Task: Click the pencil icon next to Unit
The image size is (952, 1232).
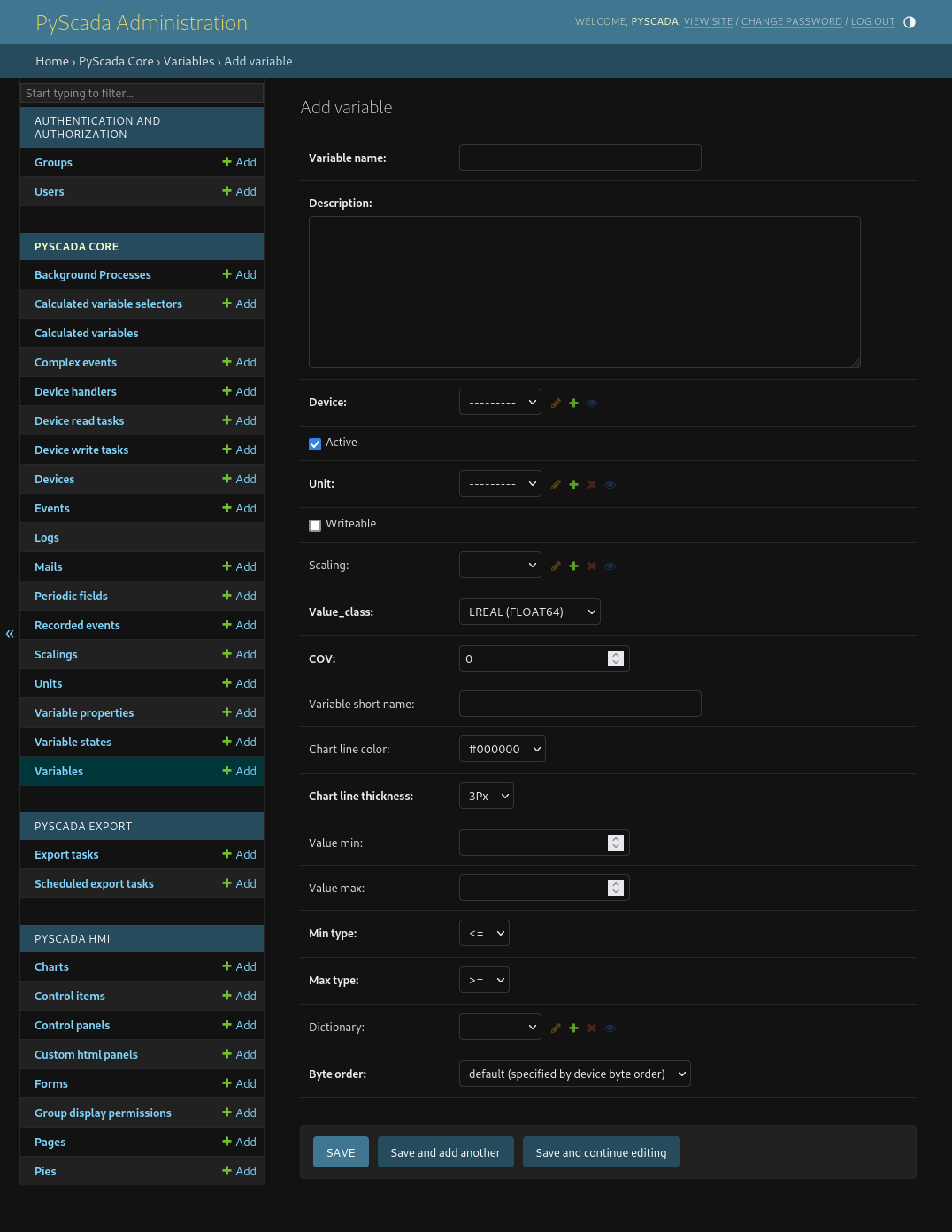Action: pos(556,485)
